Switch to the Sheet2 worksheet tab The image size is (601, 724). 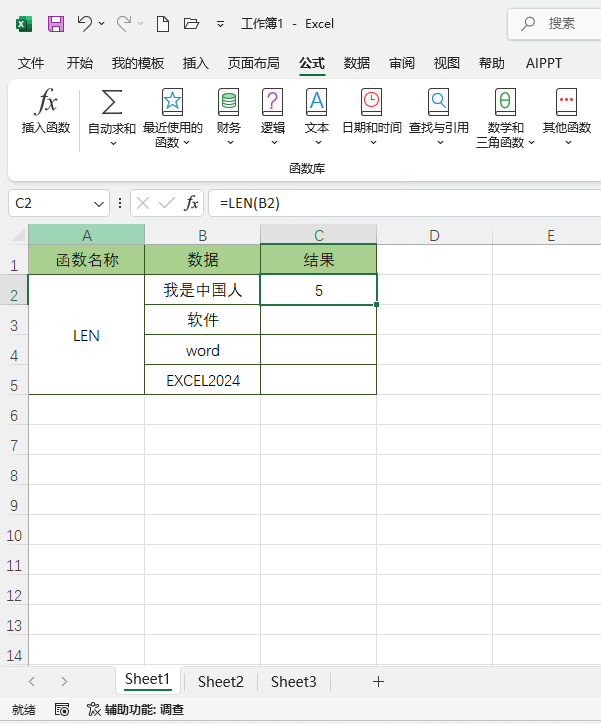pos(220,681)
